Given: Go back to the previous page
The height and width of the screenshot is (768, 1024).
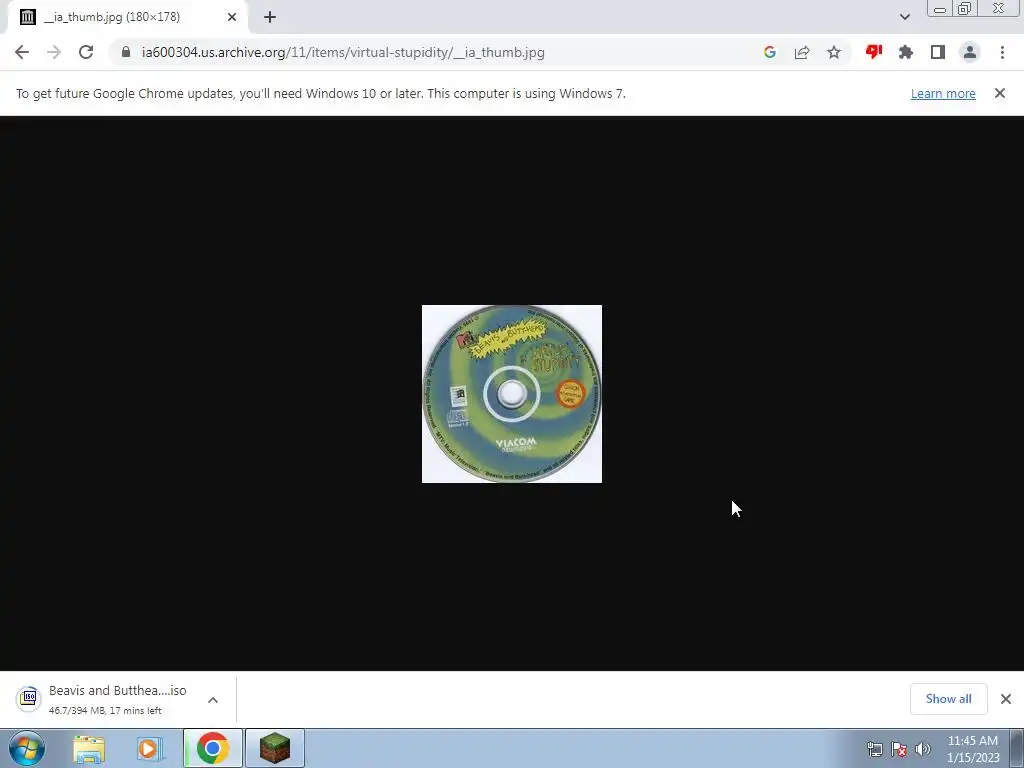Looking at the screenshot, I should click(22, 52).
